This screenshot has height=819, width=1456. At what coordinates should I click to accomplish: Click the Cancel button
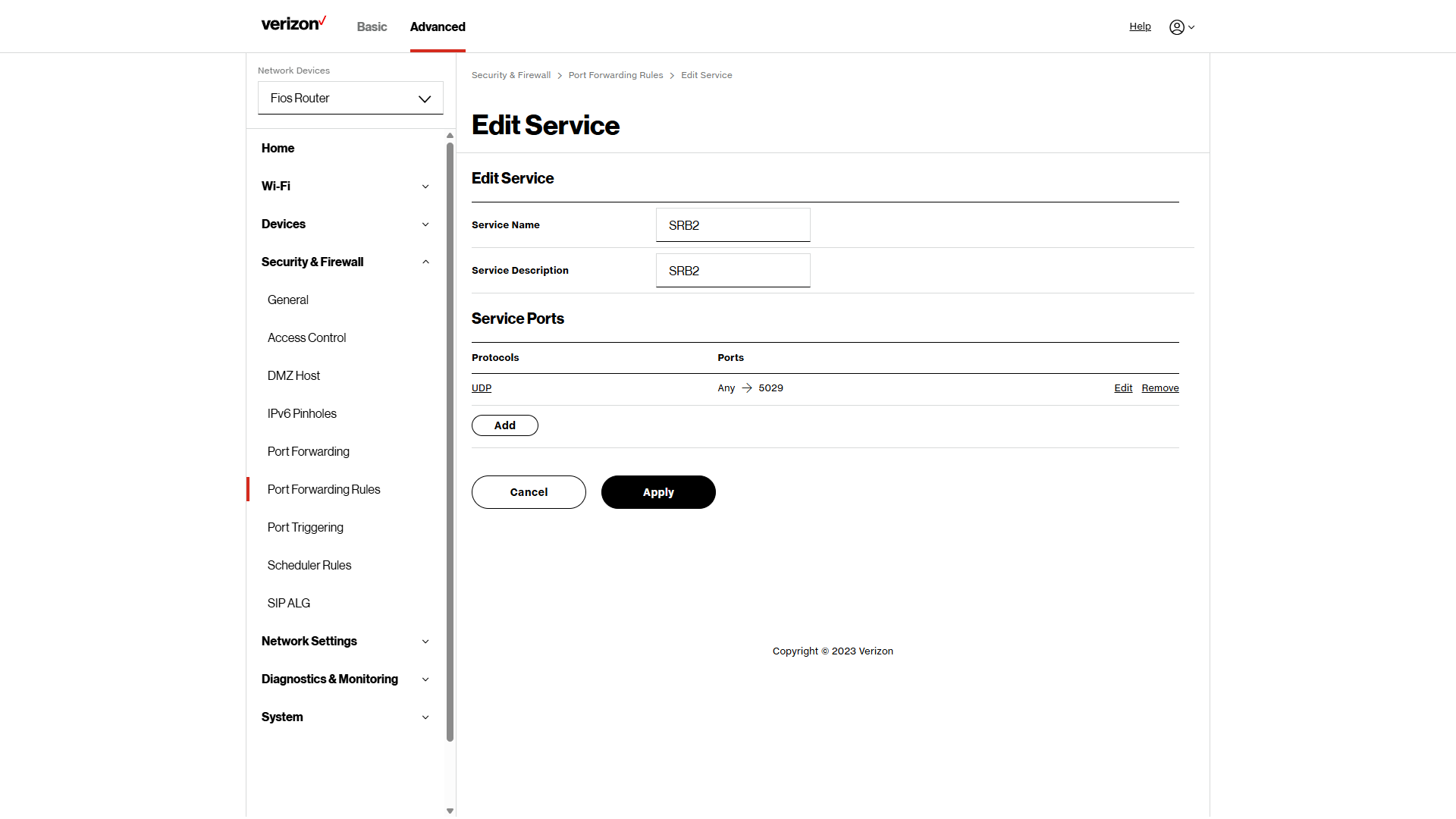pos(529,492)
